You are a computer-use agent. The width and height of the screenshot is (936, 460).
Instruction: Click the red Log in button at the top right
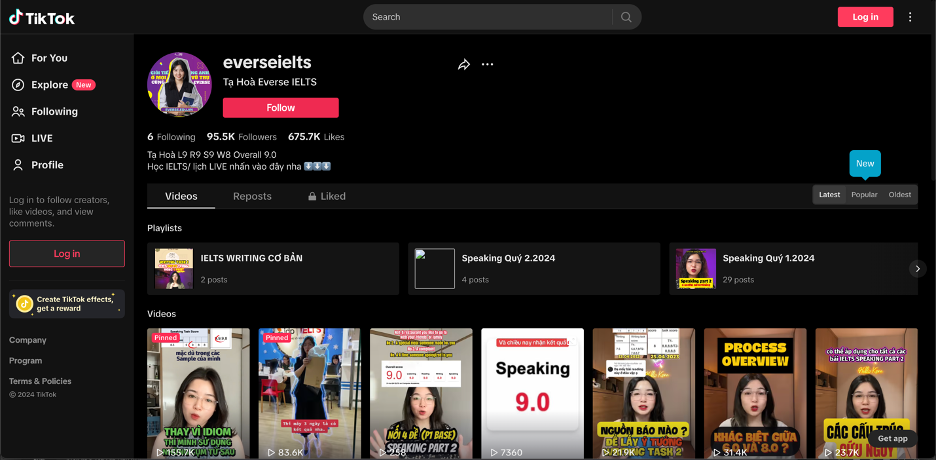865,17
